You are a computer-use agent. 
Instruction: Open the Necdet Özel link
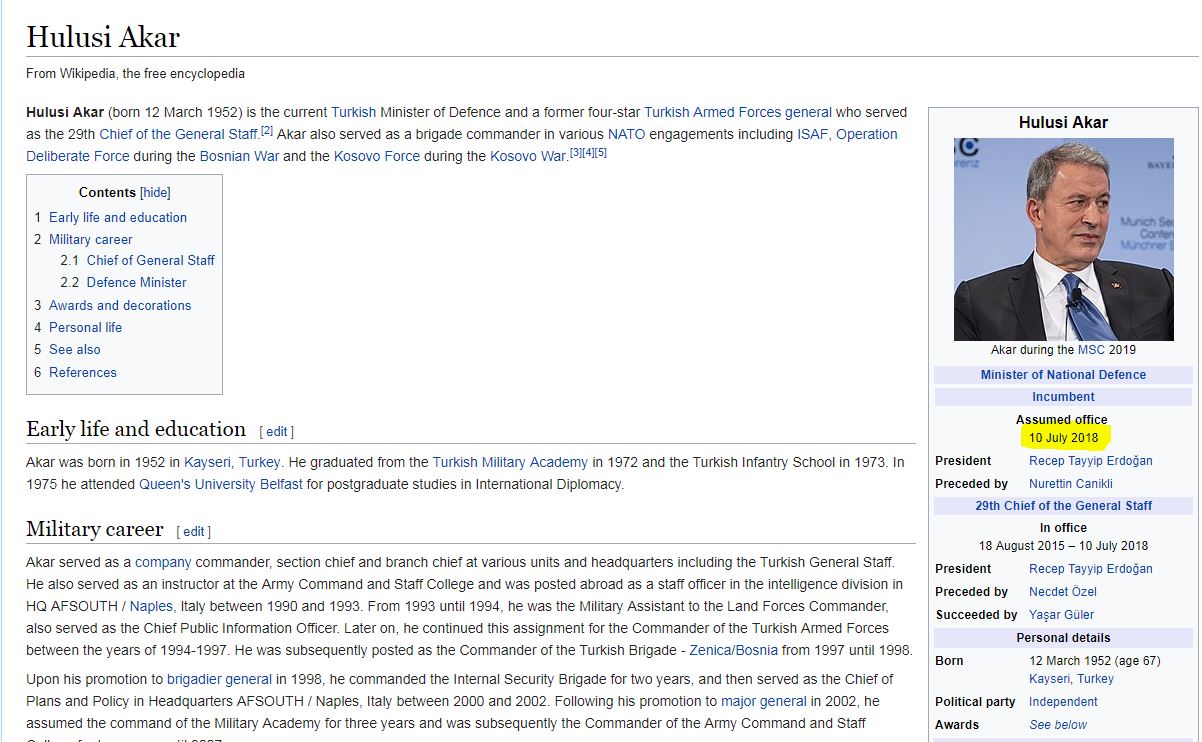(1063, 592)
